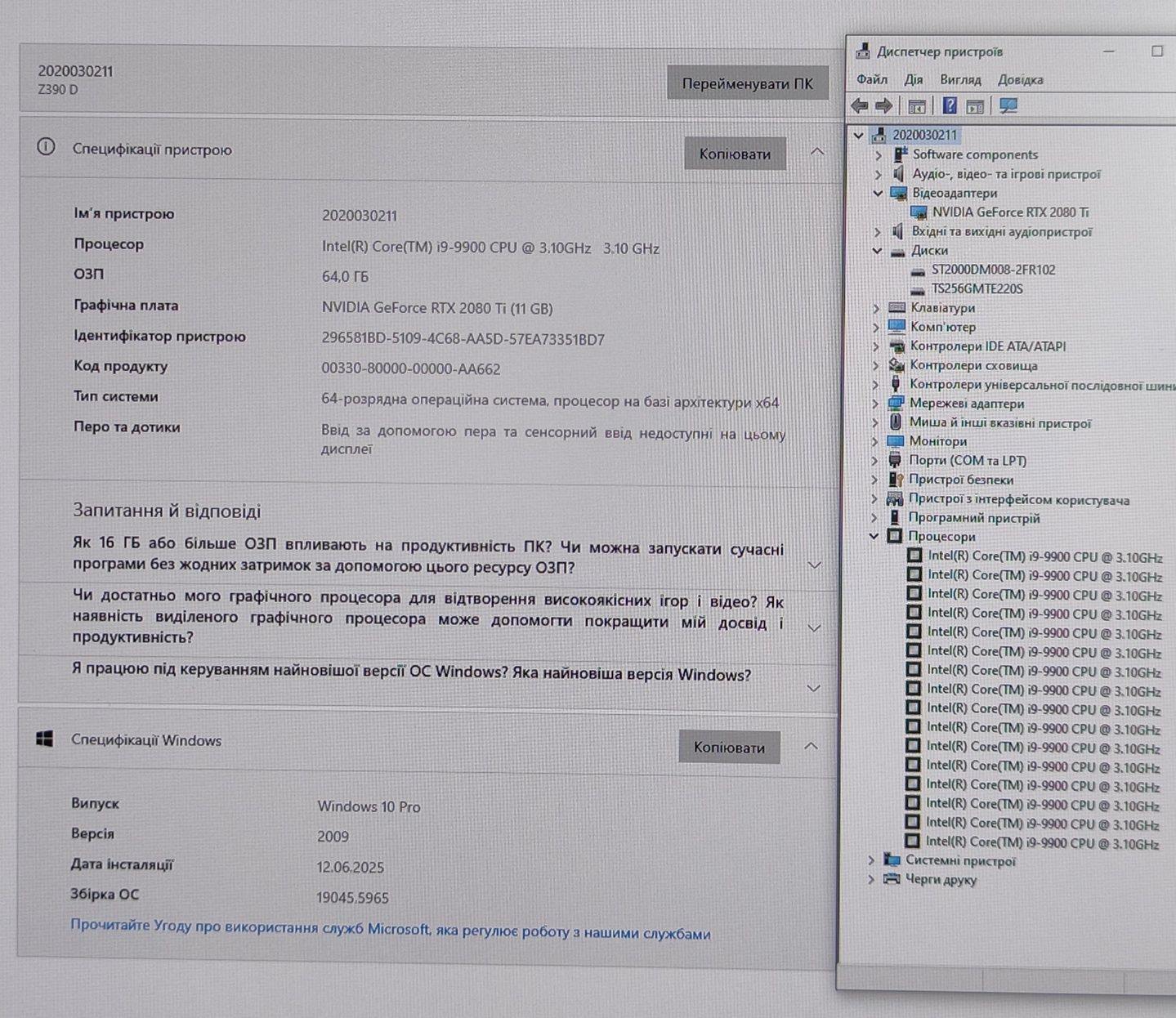
Task: Expand the Software components node
Action: point(879,155)
